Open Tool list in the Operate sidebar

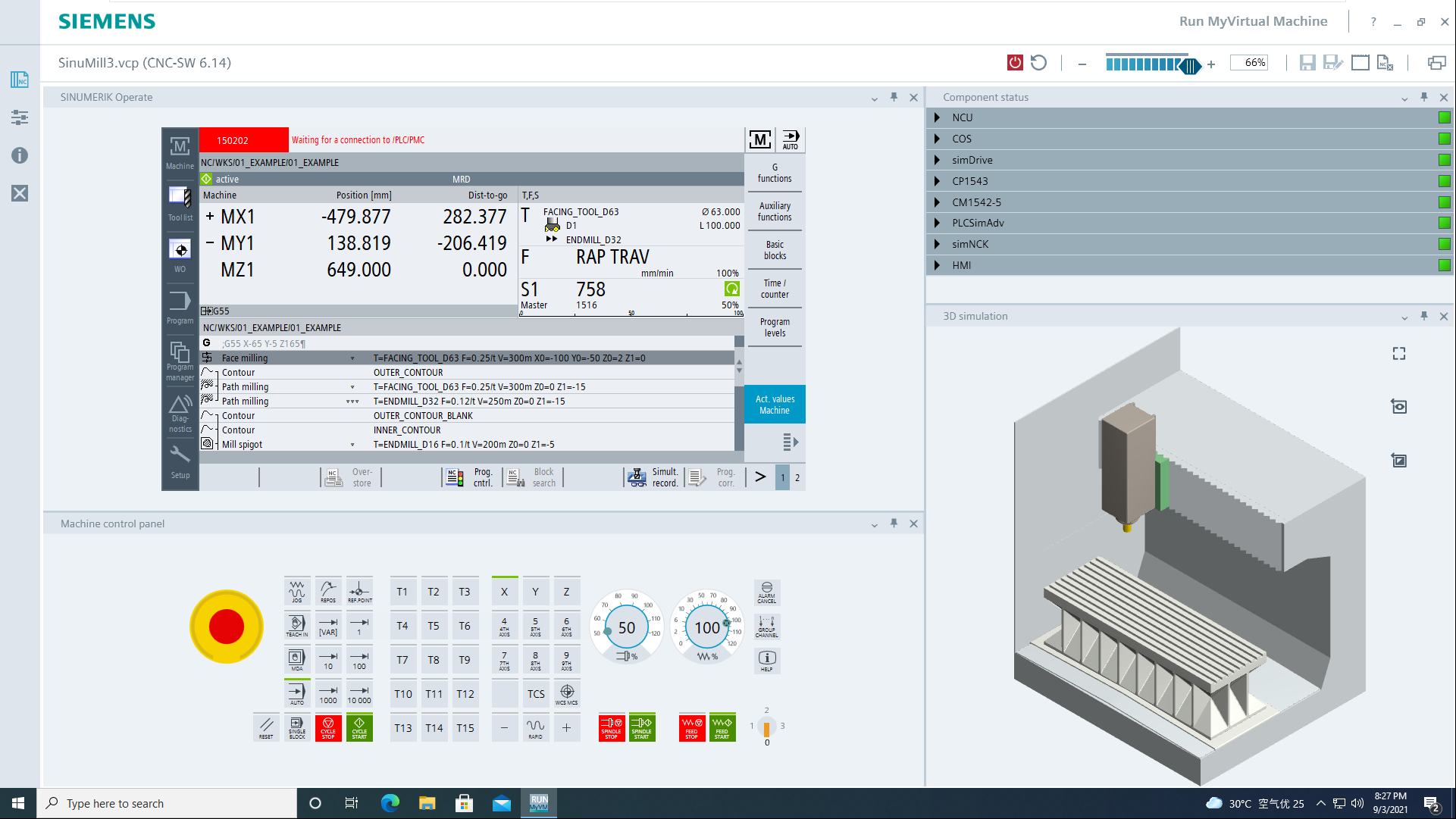[180, 203]
